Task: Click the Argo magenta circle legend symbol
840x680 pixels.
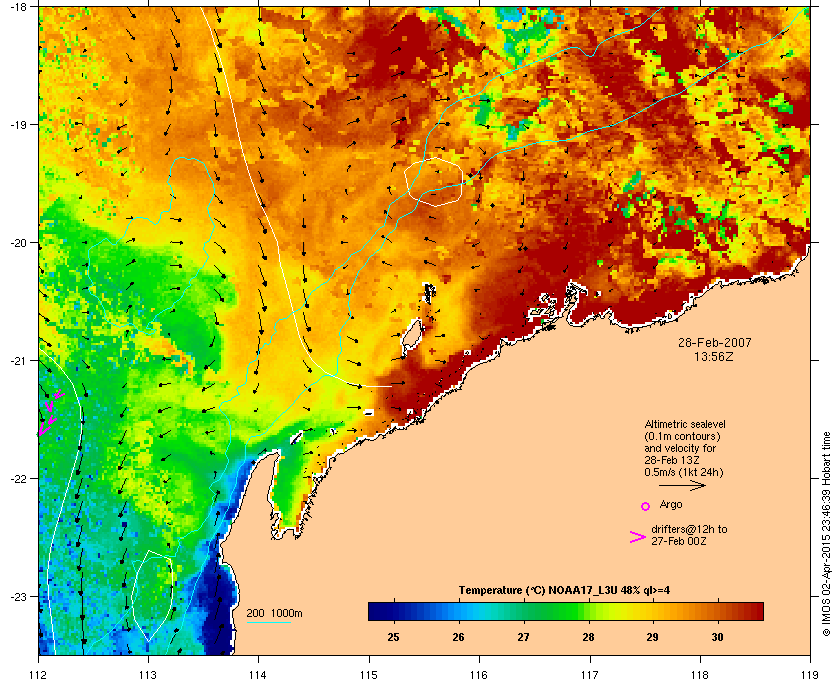Action: [x=646, y=506]
